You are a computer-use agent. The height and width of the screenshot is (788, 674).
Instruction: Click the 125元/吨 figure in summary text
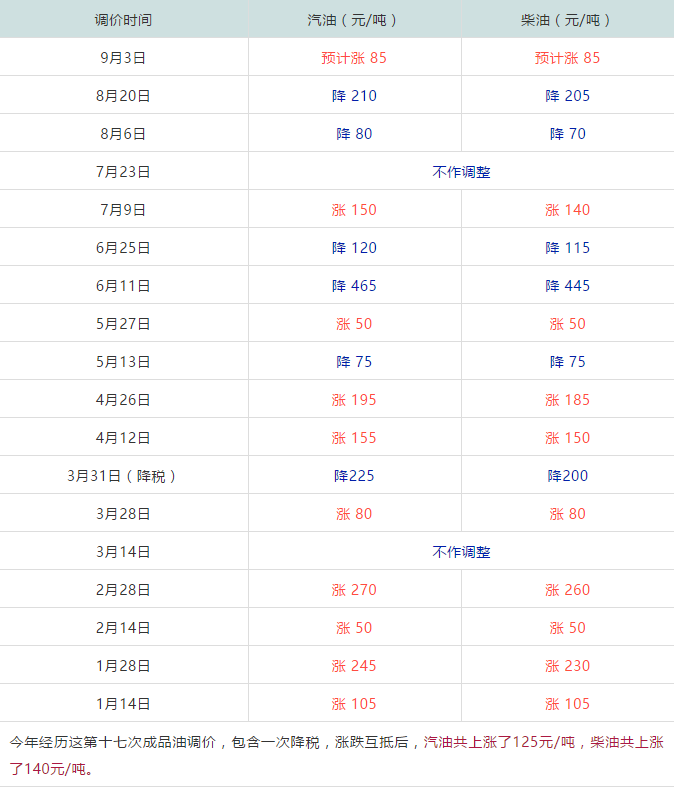tap(544, 742)
